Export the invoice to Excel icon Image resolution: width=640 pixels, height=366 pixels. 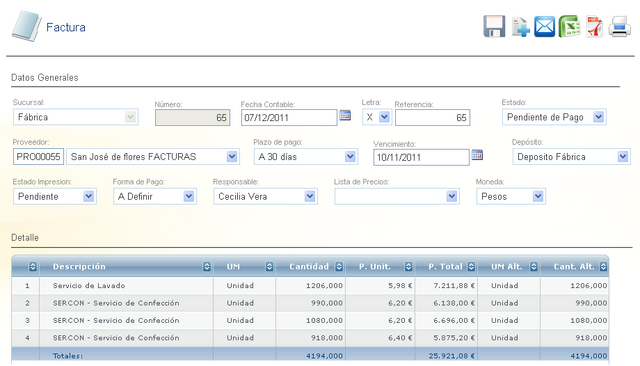click(569, 27)
